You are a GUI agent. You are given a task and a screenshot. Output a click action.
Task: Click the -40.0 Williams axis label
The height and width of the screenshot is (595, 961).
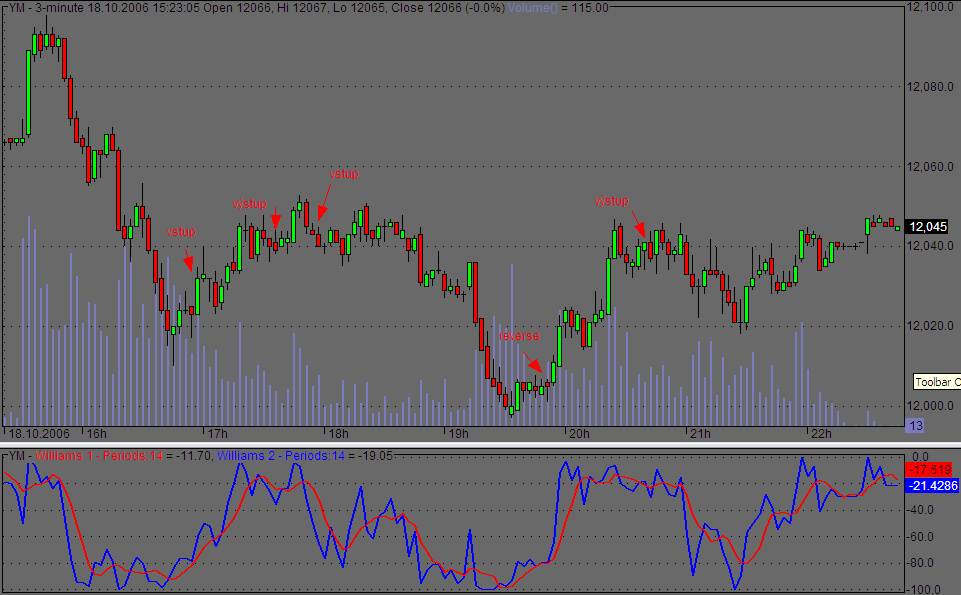pyautogui.click(x=921, y=510)
